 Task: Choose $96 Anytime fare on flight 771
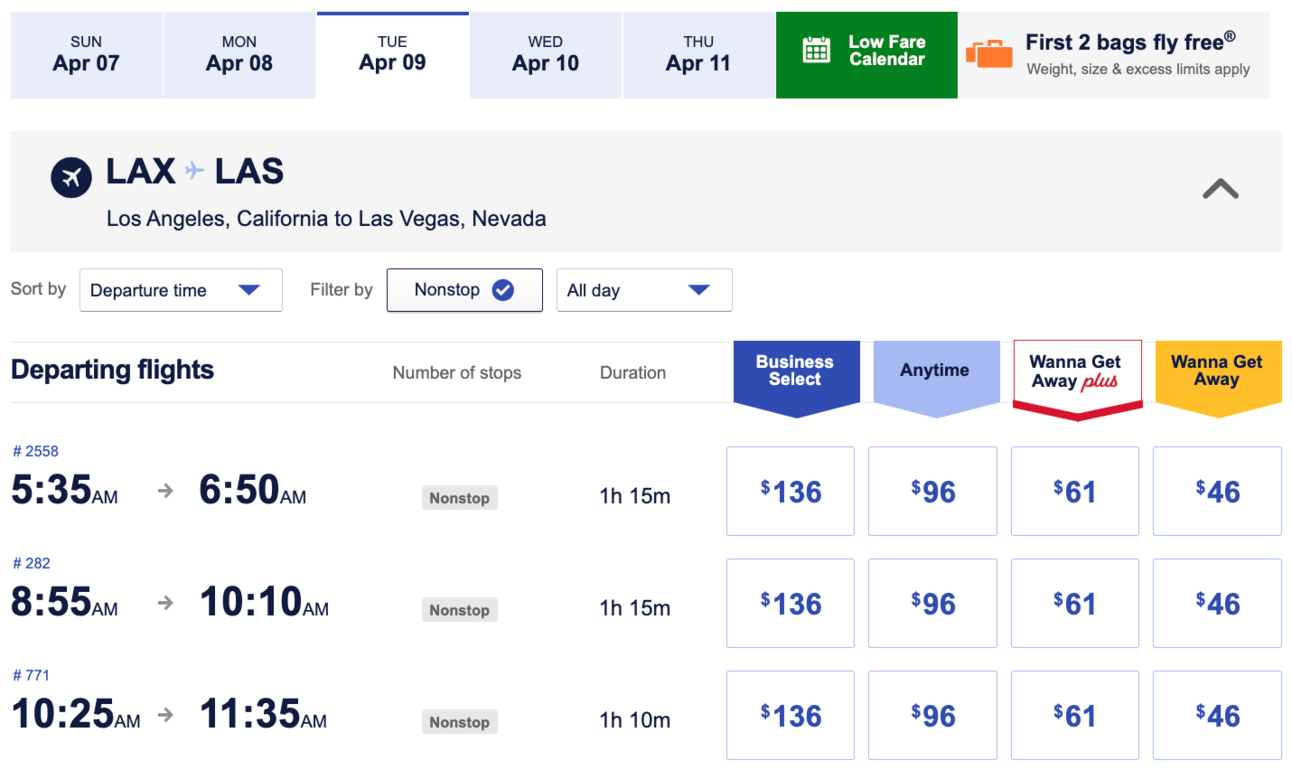point(932,715)
